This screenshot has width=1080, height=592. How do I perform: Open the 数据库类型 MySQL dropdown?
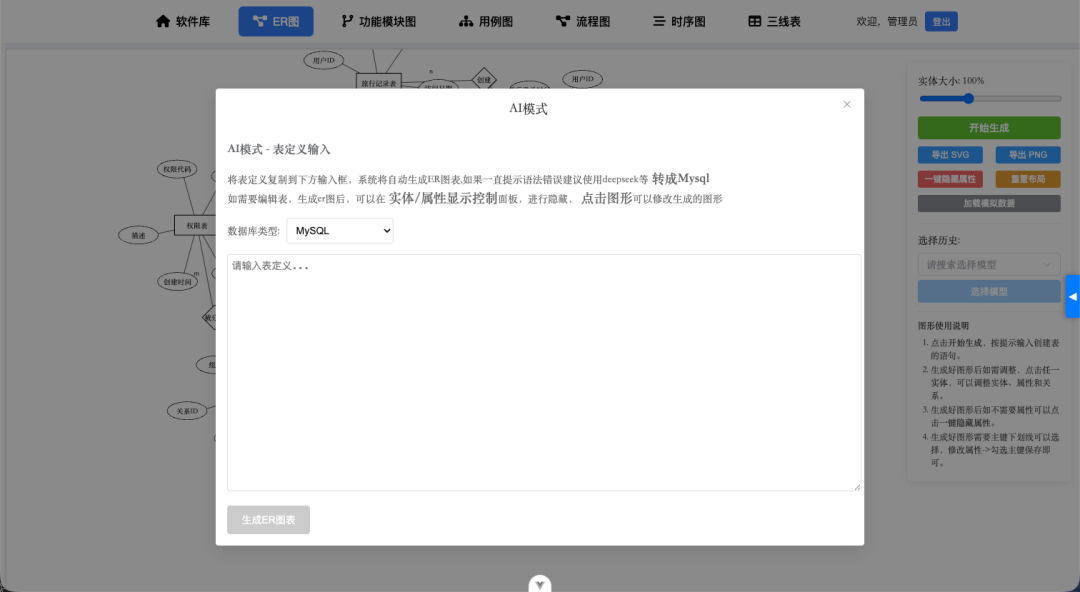[x=339, y=230]
